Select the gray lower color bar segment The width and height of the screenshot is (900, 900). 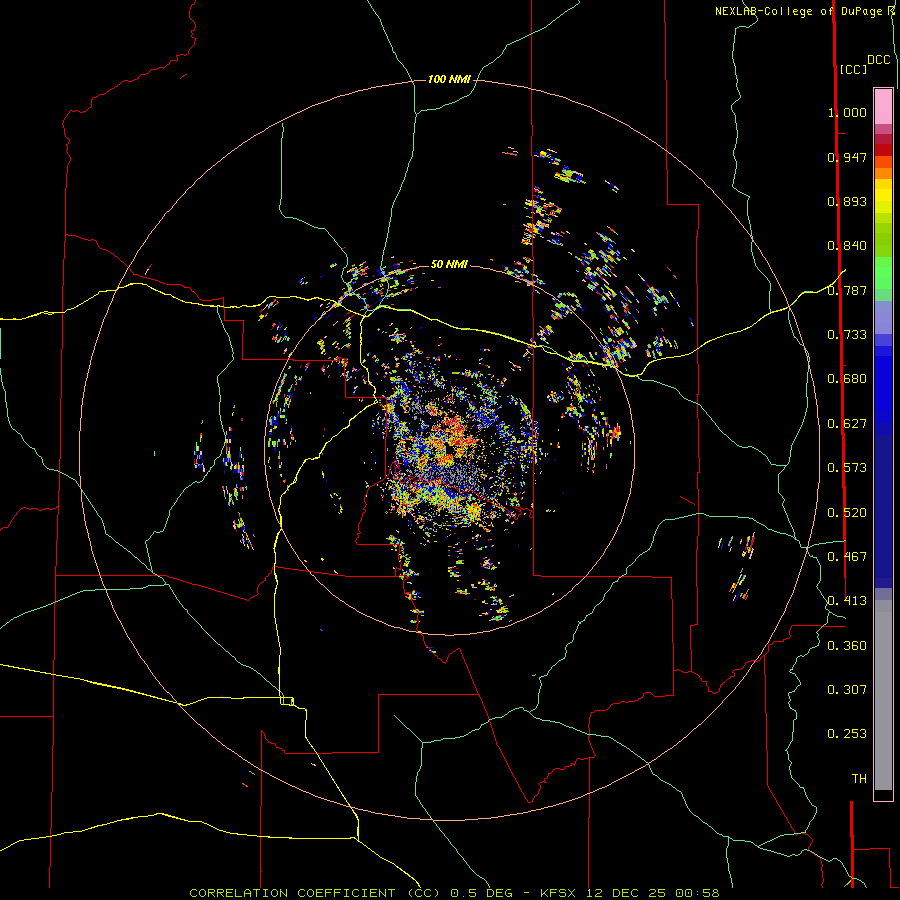883,695
